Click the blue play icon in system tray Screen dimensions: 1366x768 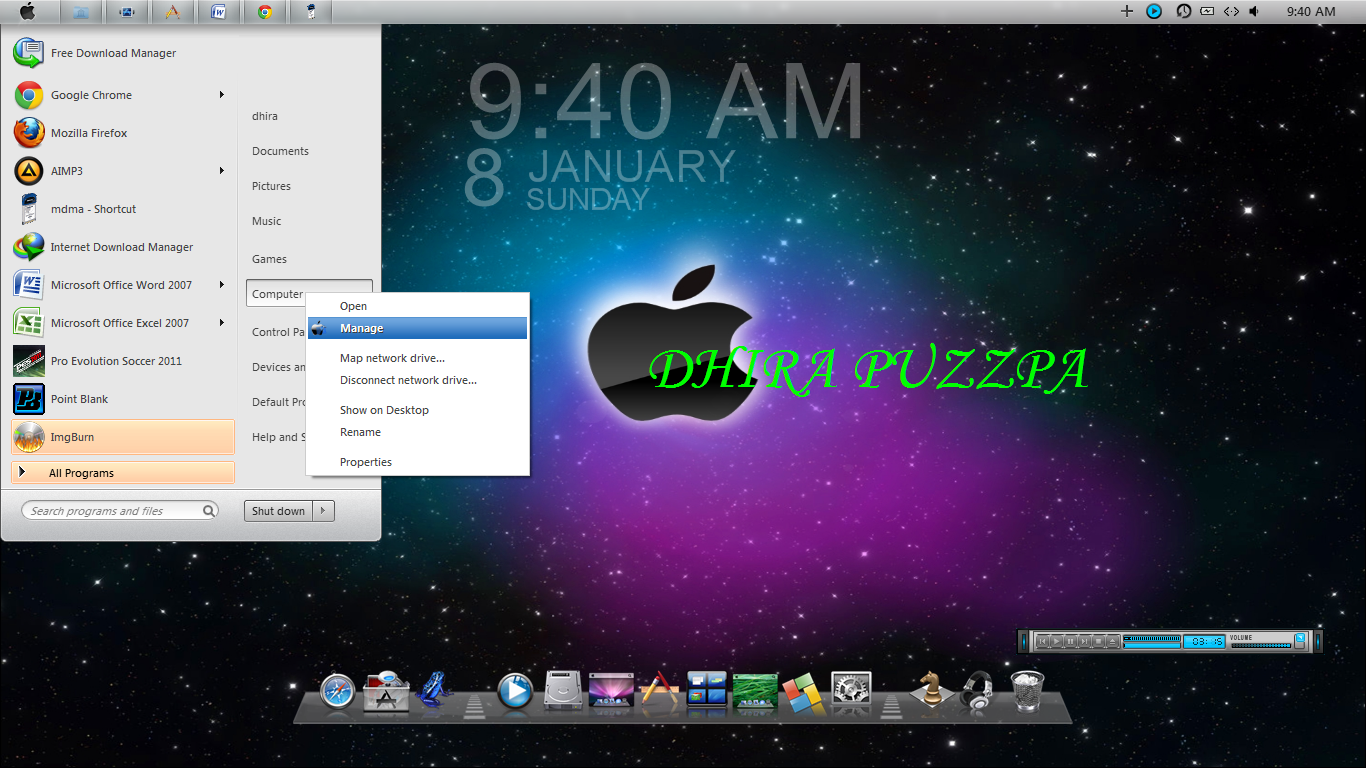[1154, 12]
